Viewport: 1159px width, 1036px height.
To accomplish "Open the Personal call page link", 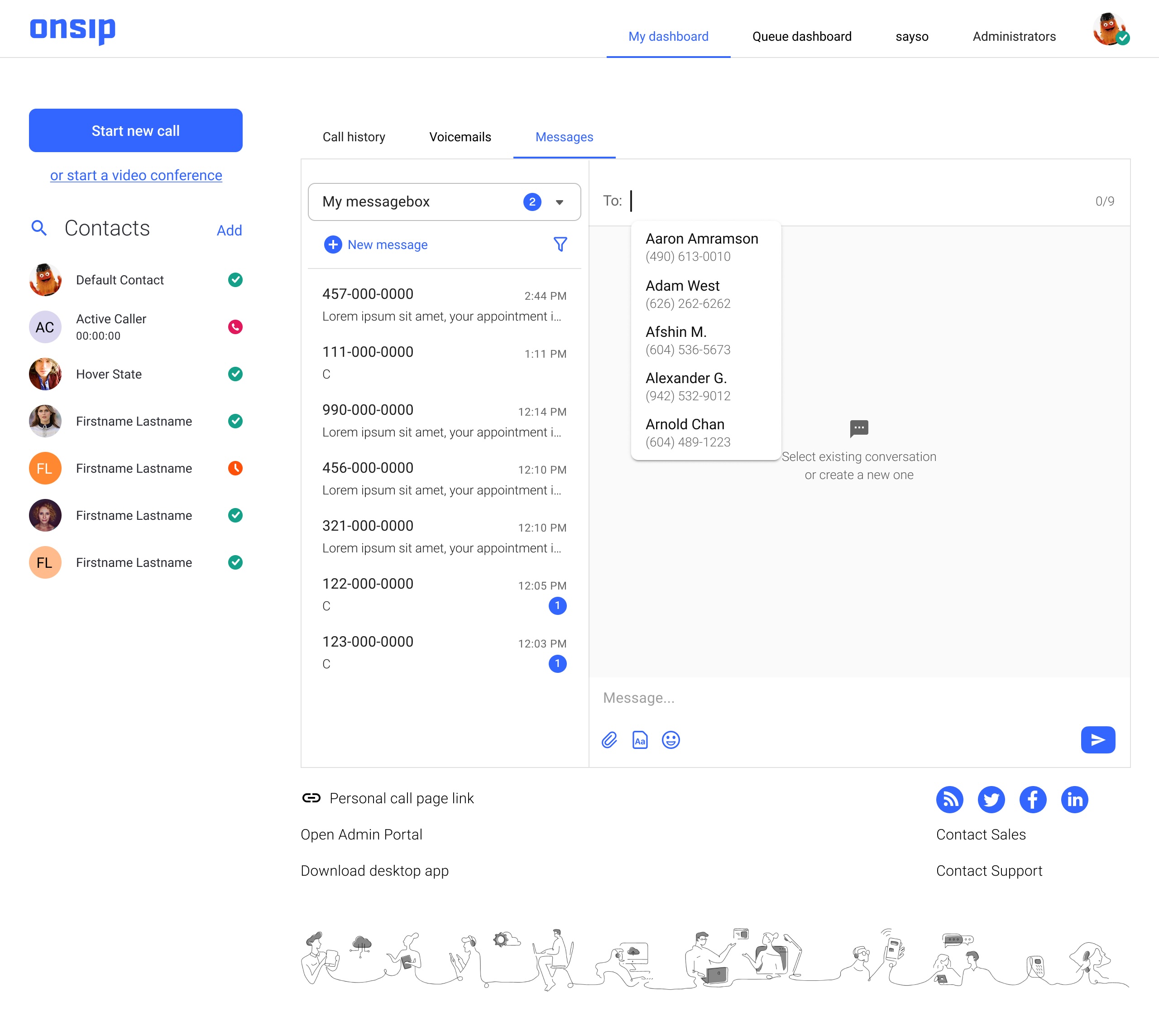I will click(x=401, y=798).
